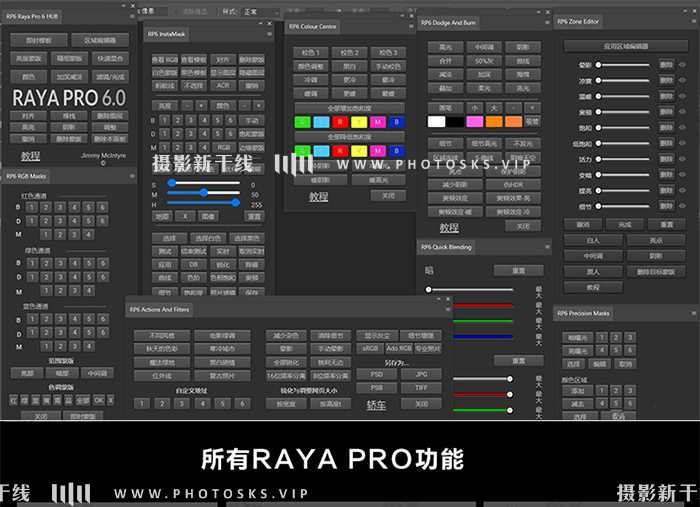Click the 冷爽 slider in Zone Editor

(x=623, y=80)
